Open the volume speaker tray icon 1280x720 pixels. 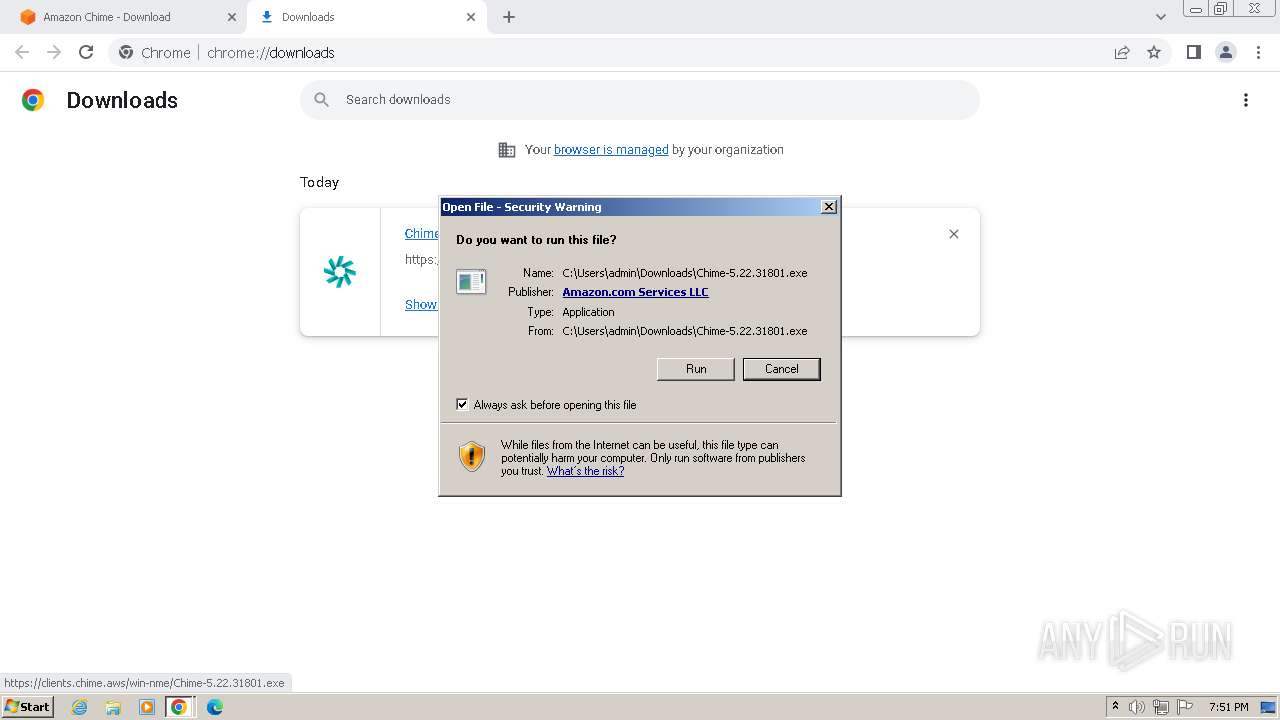[1137, 707]
